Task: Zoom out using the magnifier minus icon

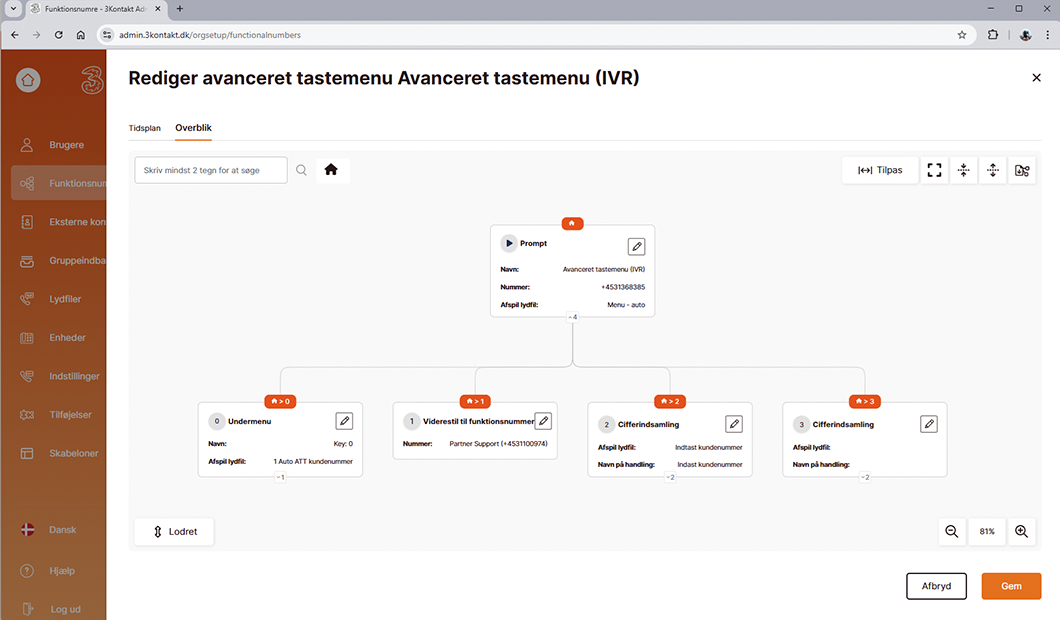Action: click(x=951, y=531)
